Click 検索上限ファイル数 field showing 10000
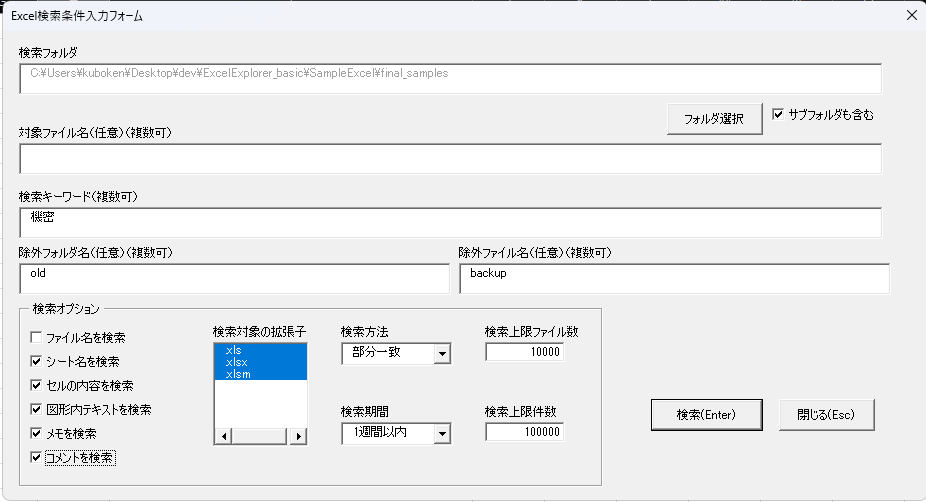The height and width of the screenshot is (502, 926). coord(524,352)
